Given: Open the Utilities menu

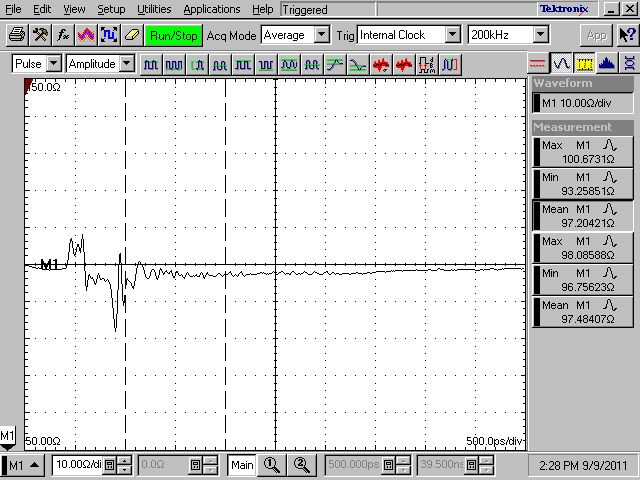Looking at the screenshot, I should pos(153,9).
